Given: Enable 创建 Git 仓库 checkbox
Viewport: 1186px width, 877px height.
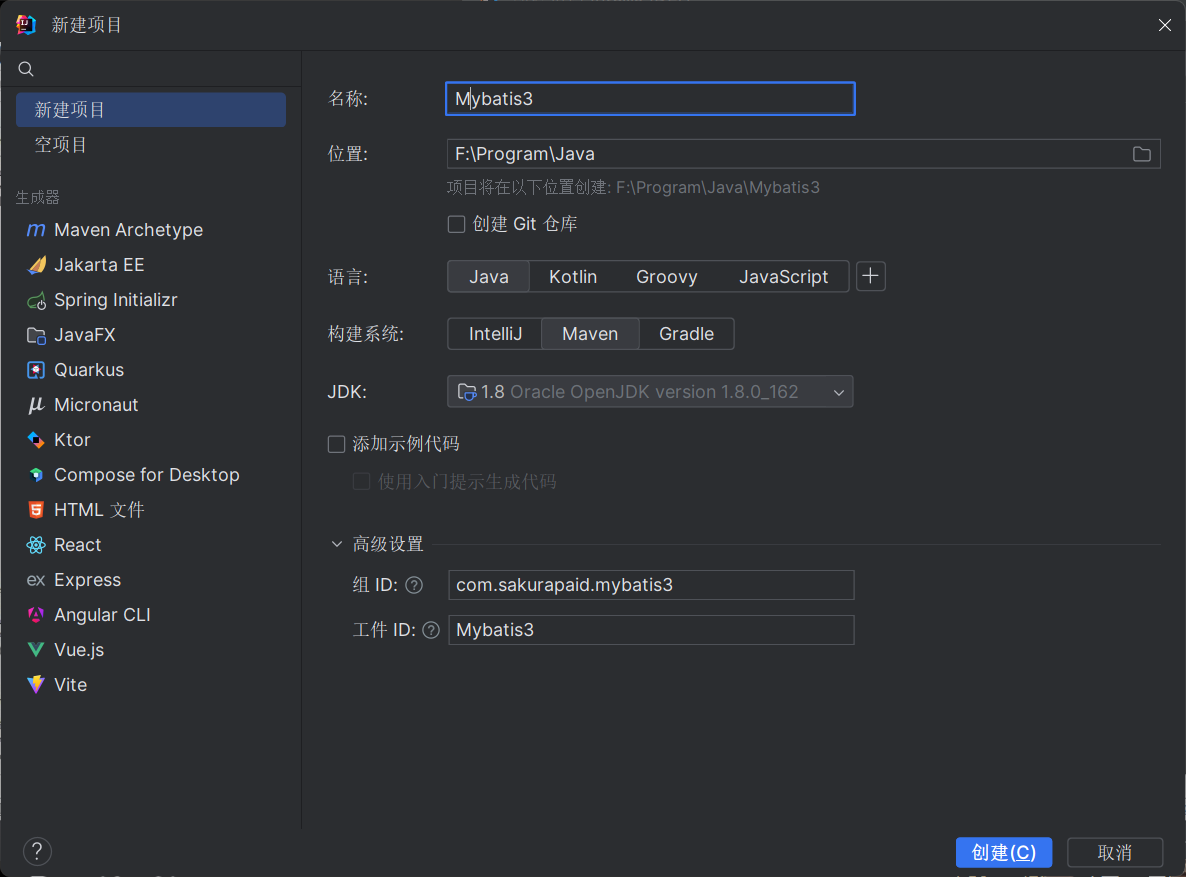Looking at the screenshot, I should (x=456, y=224).
